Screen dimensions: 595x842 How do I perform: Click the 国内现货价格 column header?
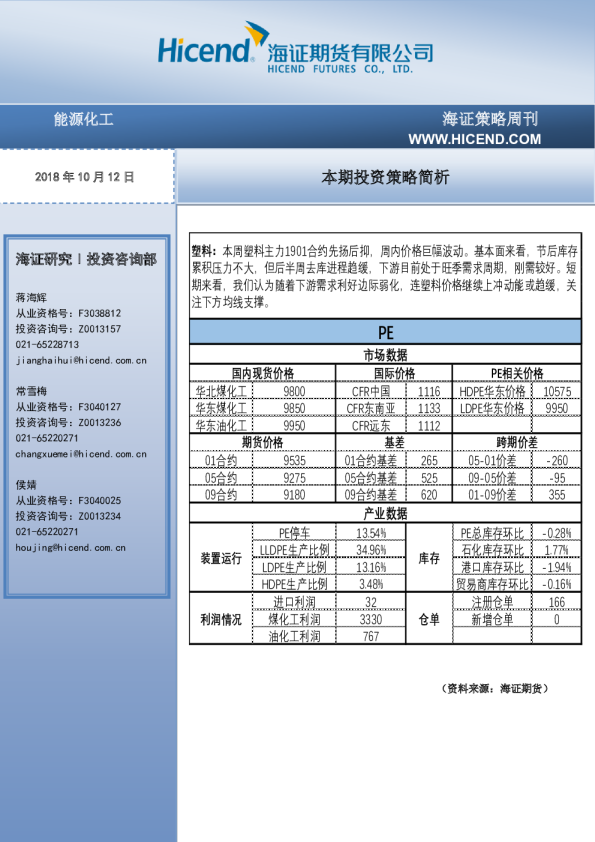[263, 373]
